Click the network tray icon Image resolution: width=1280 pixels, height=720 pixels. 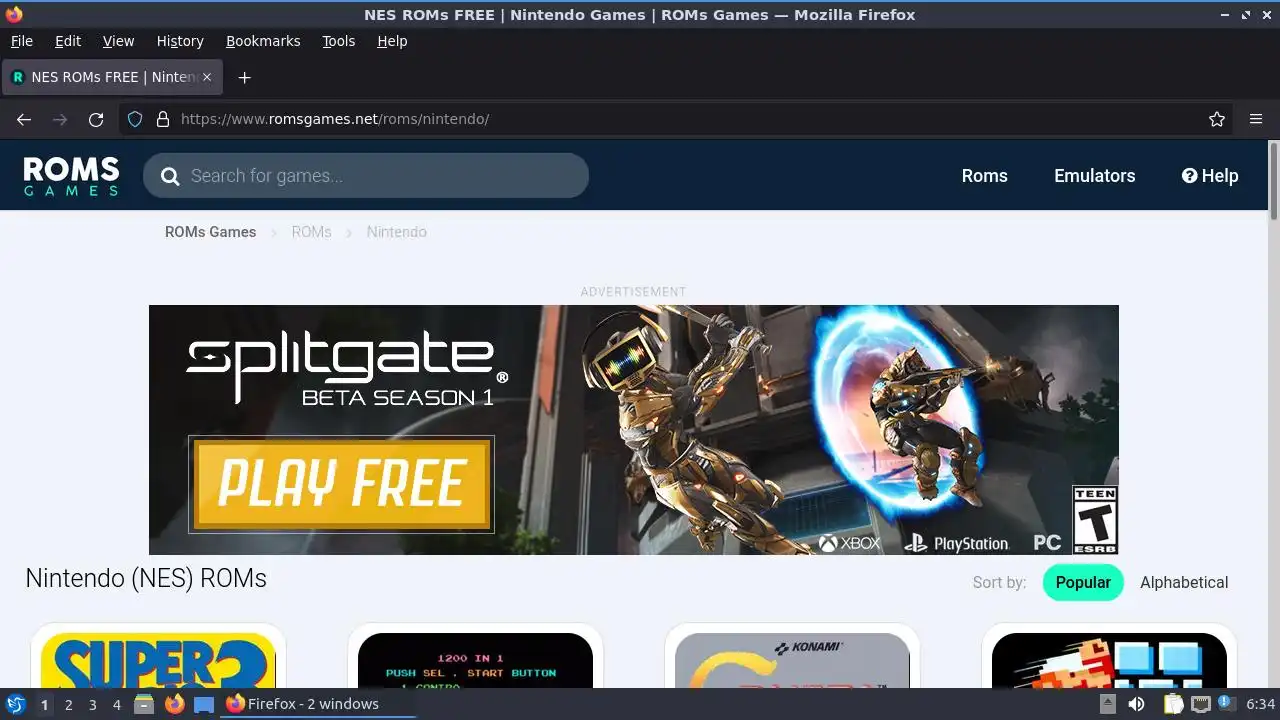coord(1200,704)
